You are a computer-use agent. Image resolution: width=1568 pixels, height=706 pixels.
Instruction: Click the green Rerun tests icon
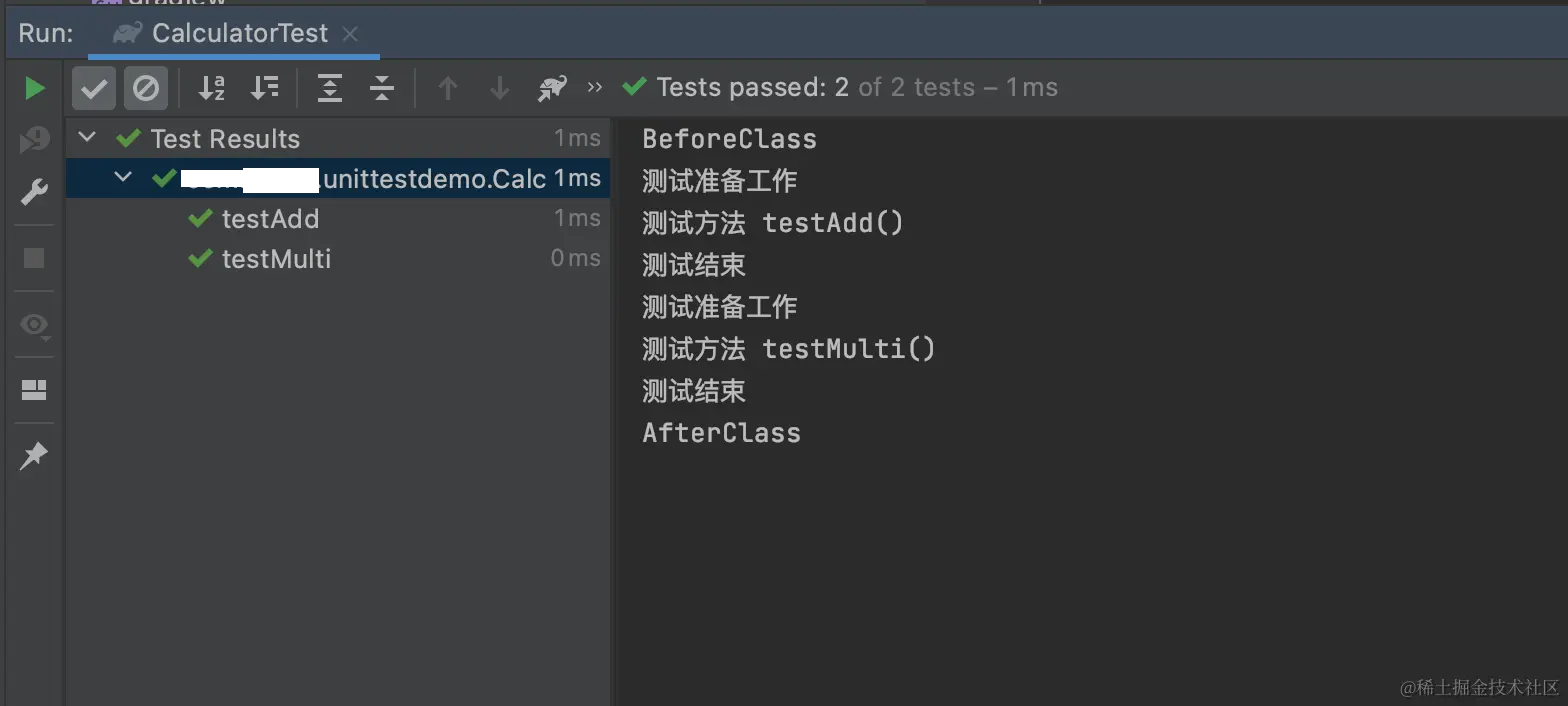pos(34,88)
